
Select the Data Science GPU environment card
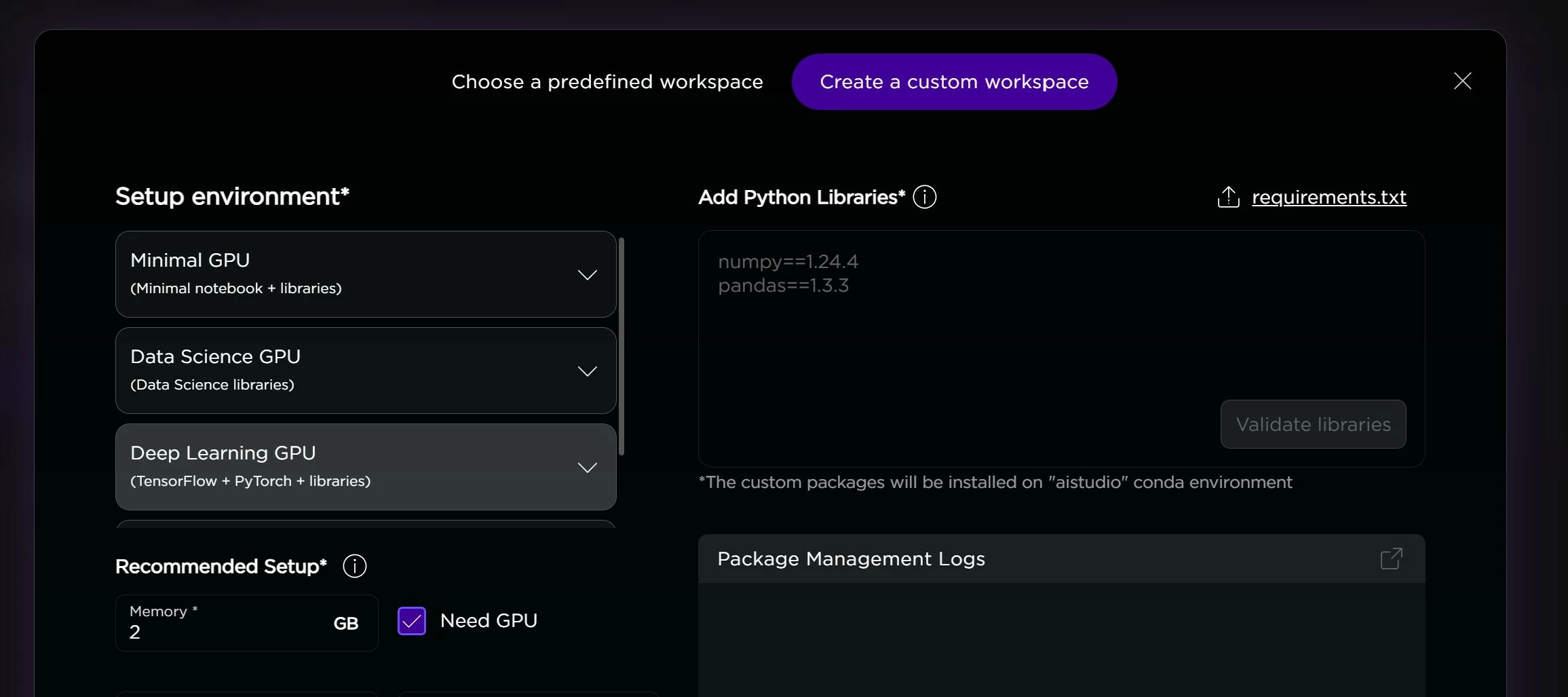click(x=305, y=370)
